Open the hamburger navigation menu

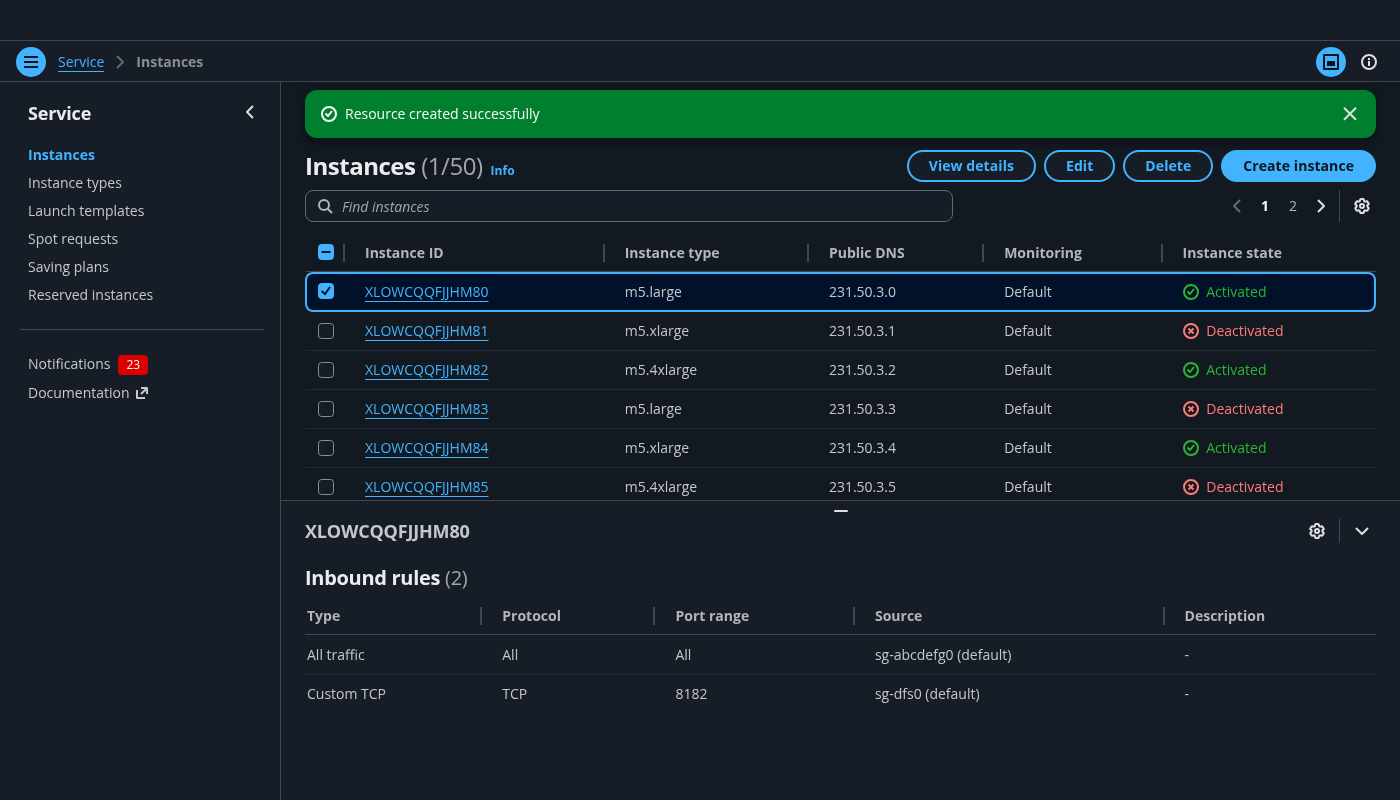pyautogui.click(x=31, y=62)
